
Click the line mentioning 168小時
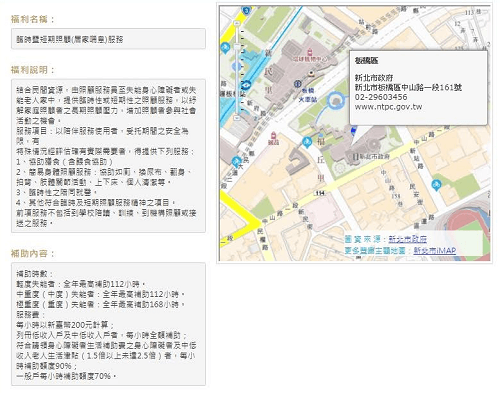click(x=101, y=305)
